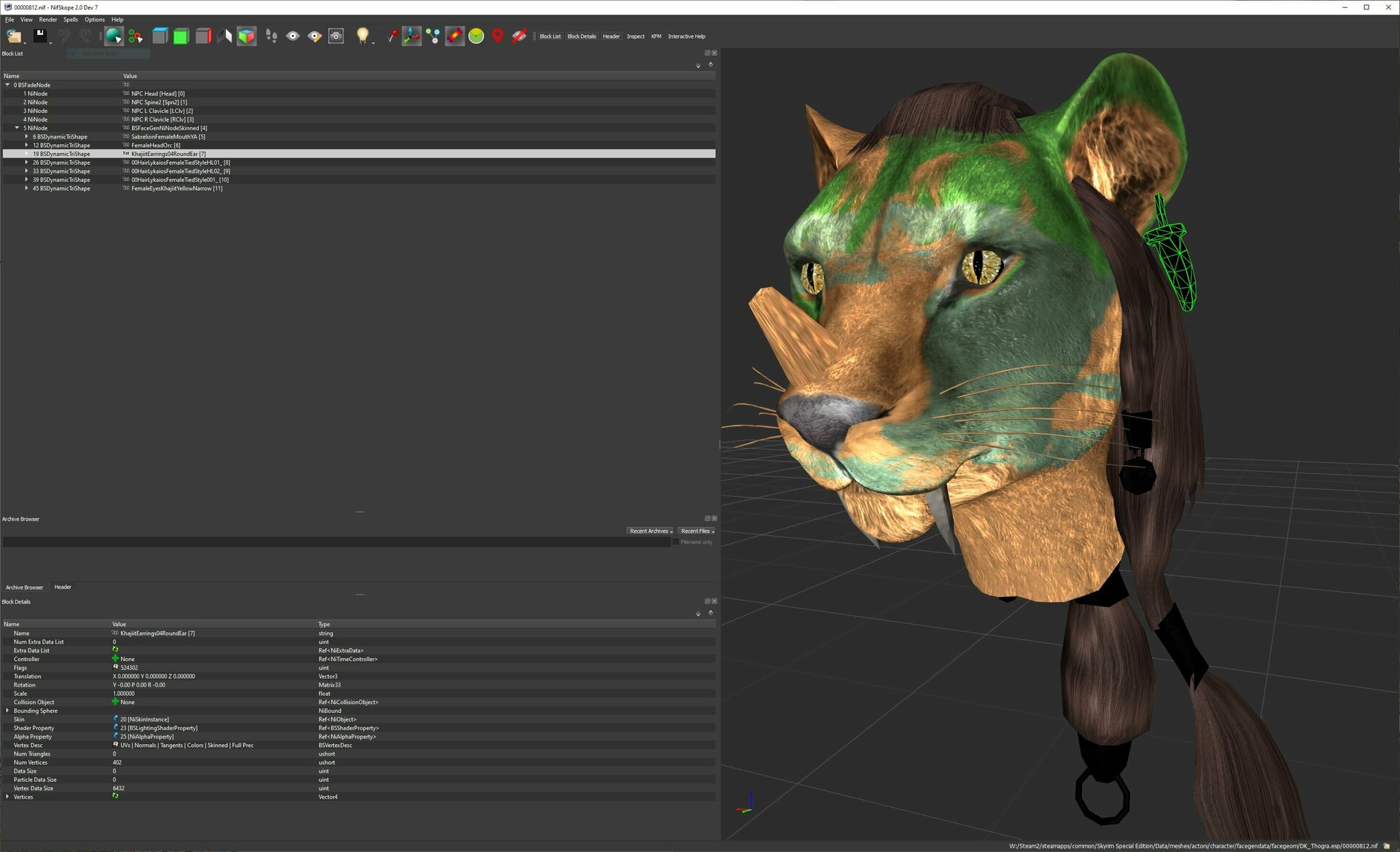
Task: Click the red pin marker icon
Action: (391, 36)
